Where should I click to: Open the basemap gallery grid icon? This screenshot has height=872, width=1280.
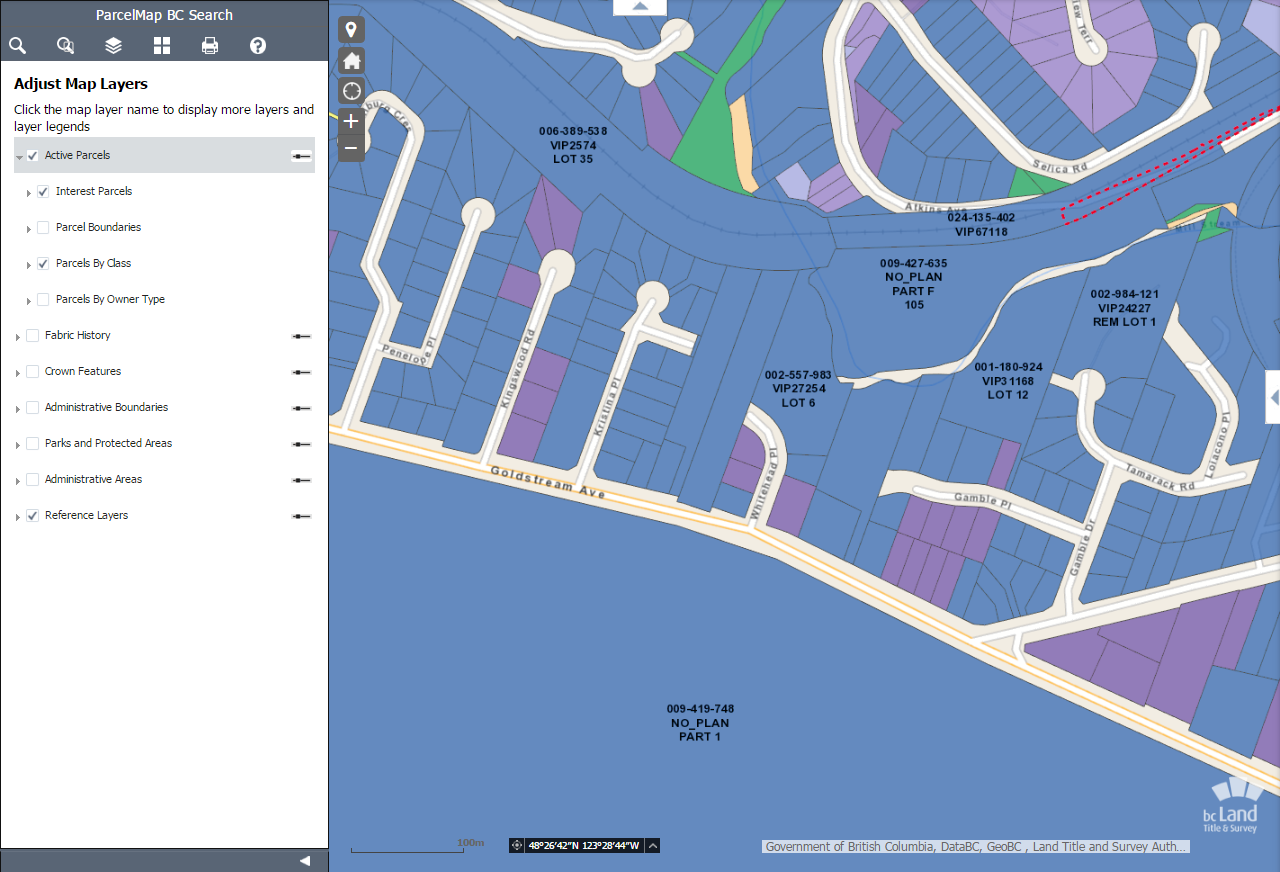161,45
